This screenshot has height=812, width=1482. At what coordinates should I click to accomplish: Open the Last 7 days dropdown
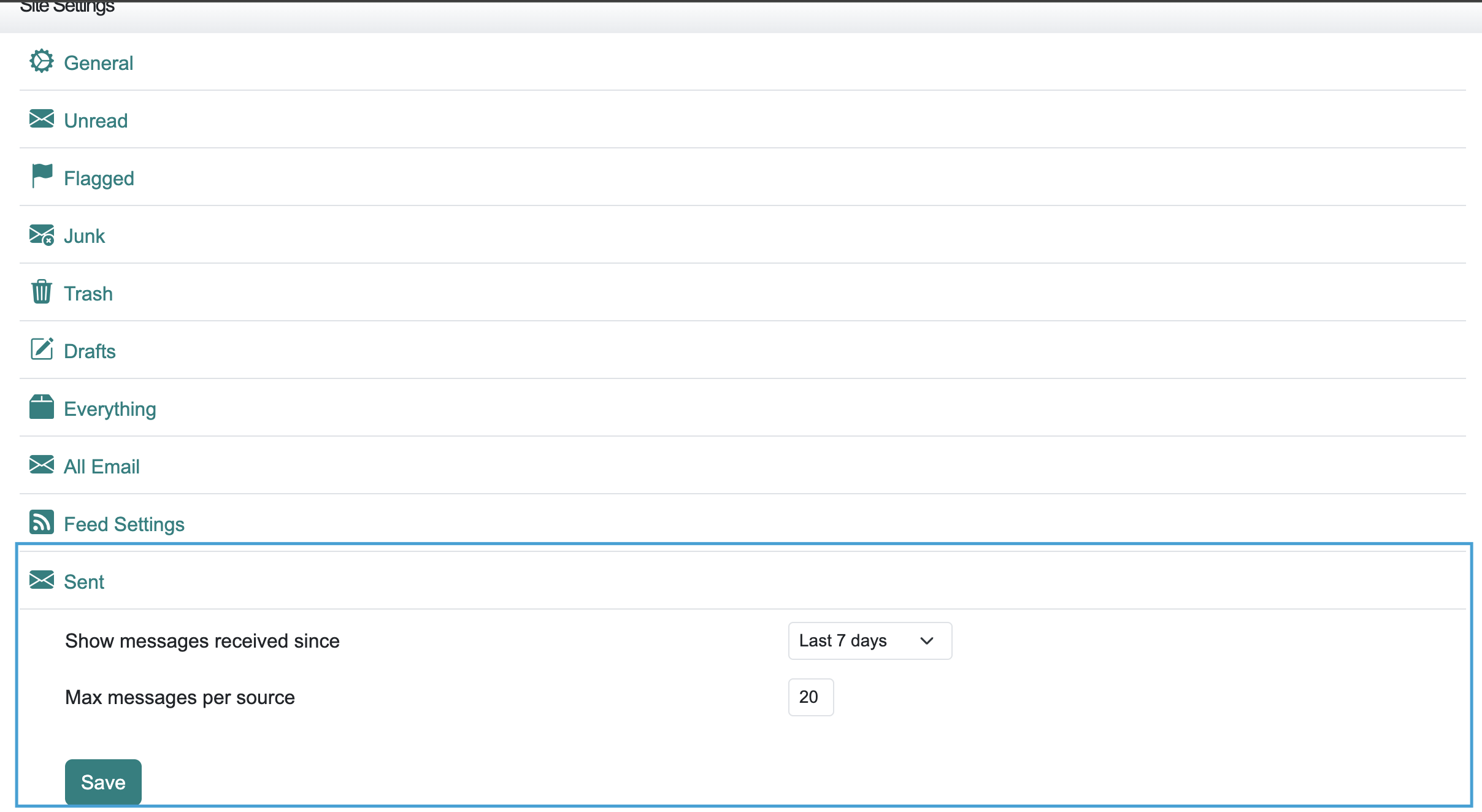[870, 641]
